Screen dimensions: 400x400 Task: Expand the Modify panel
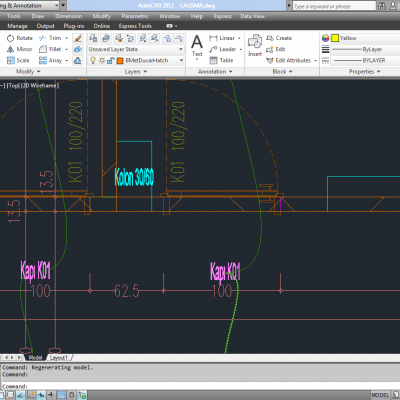(28, 72)
